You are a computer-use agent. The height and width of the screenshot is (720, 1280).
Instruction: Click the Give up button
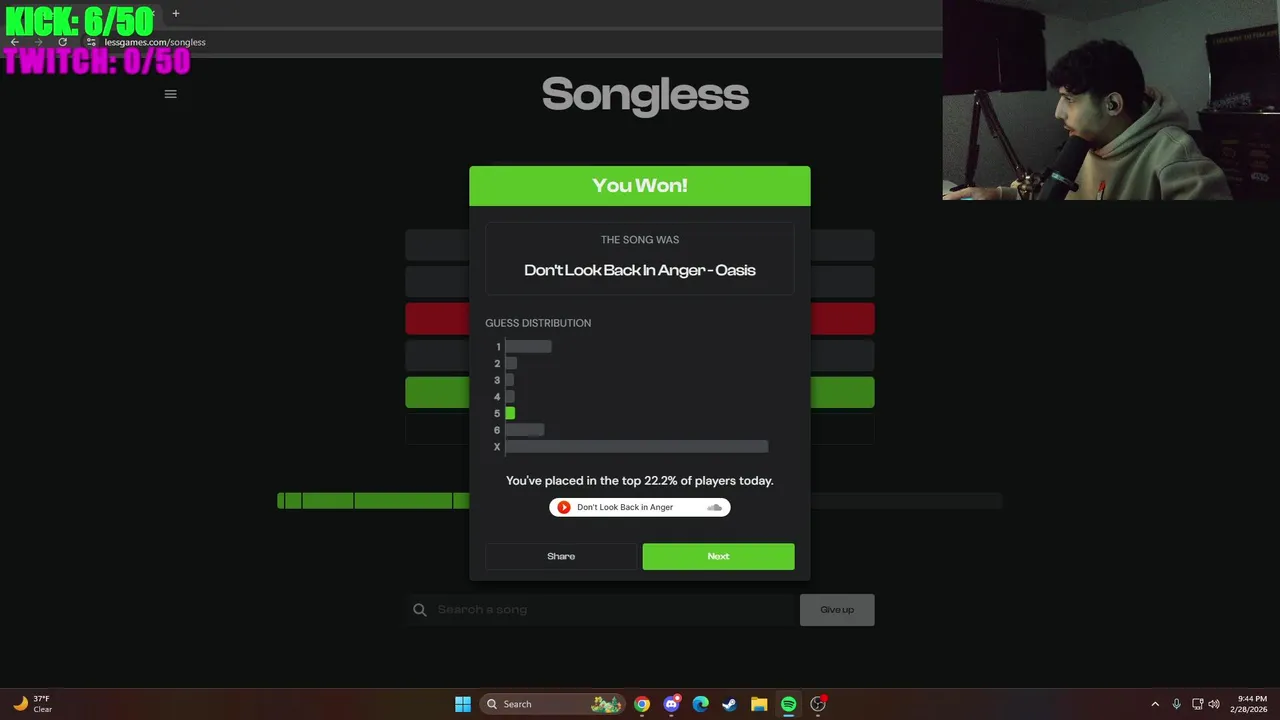[837, 610]
